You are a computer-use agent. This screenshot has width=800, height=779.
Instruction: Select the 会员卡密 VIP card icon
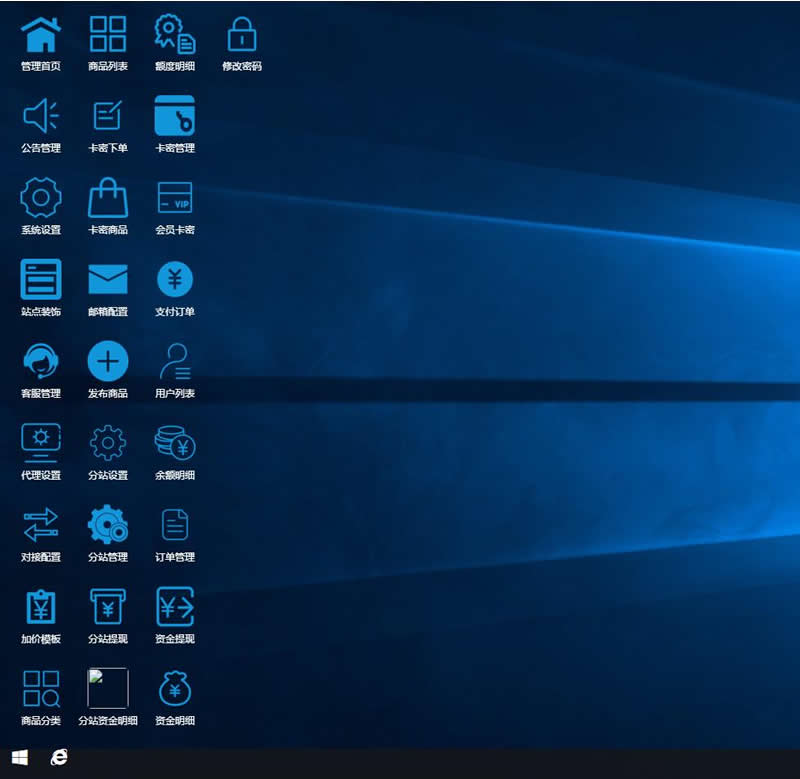[x=175, y=198]
